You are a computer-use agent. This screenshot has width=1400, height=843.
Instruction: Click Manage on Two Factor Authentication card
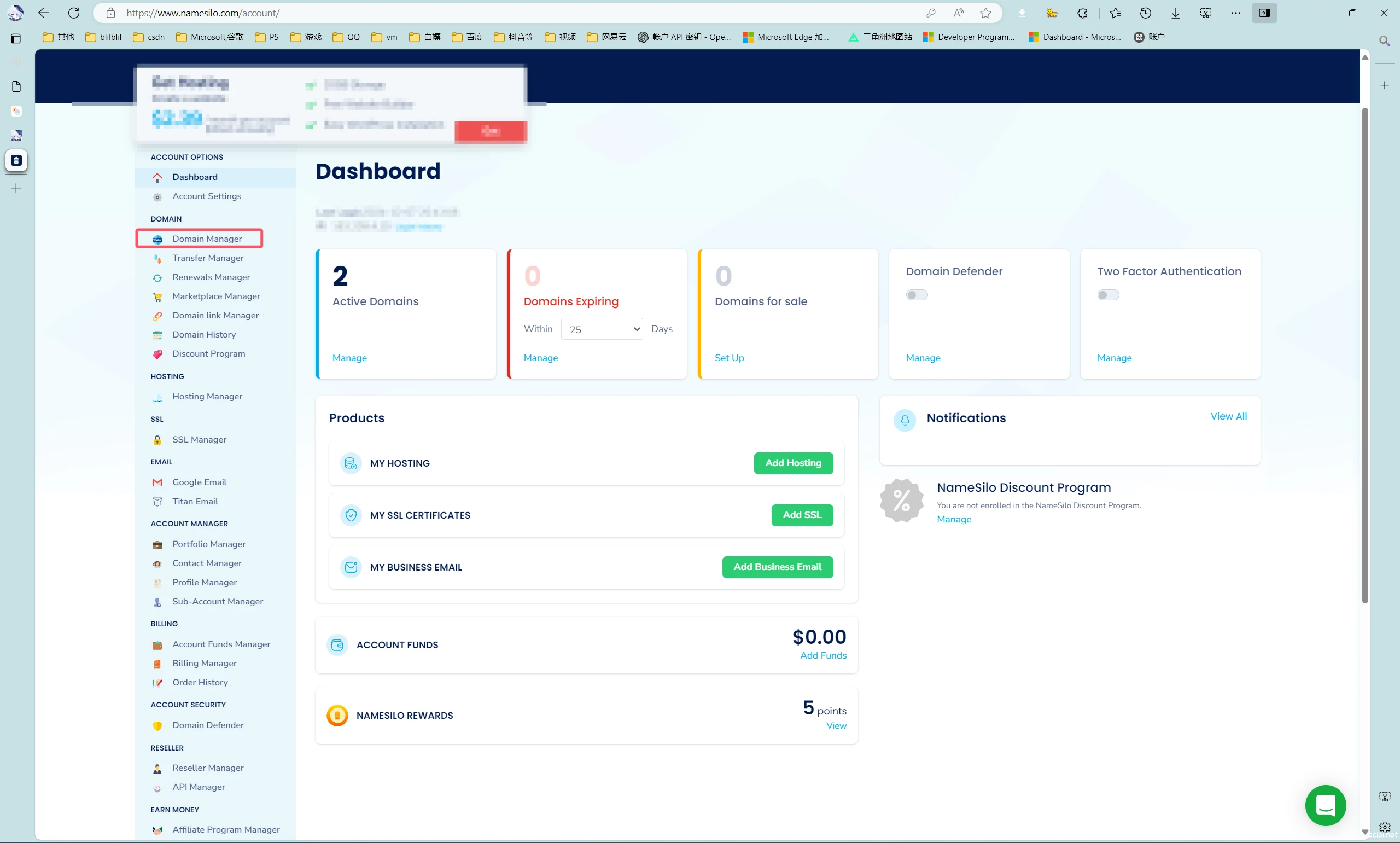pos(1114,358)
